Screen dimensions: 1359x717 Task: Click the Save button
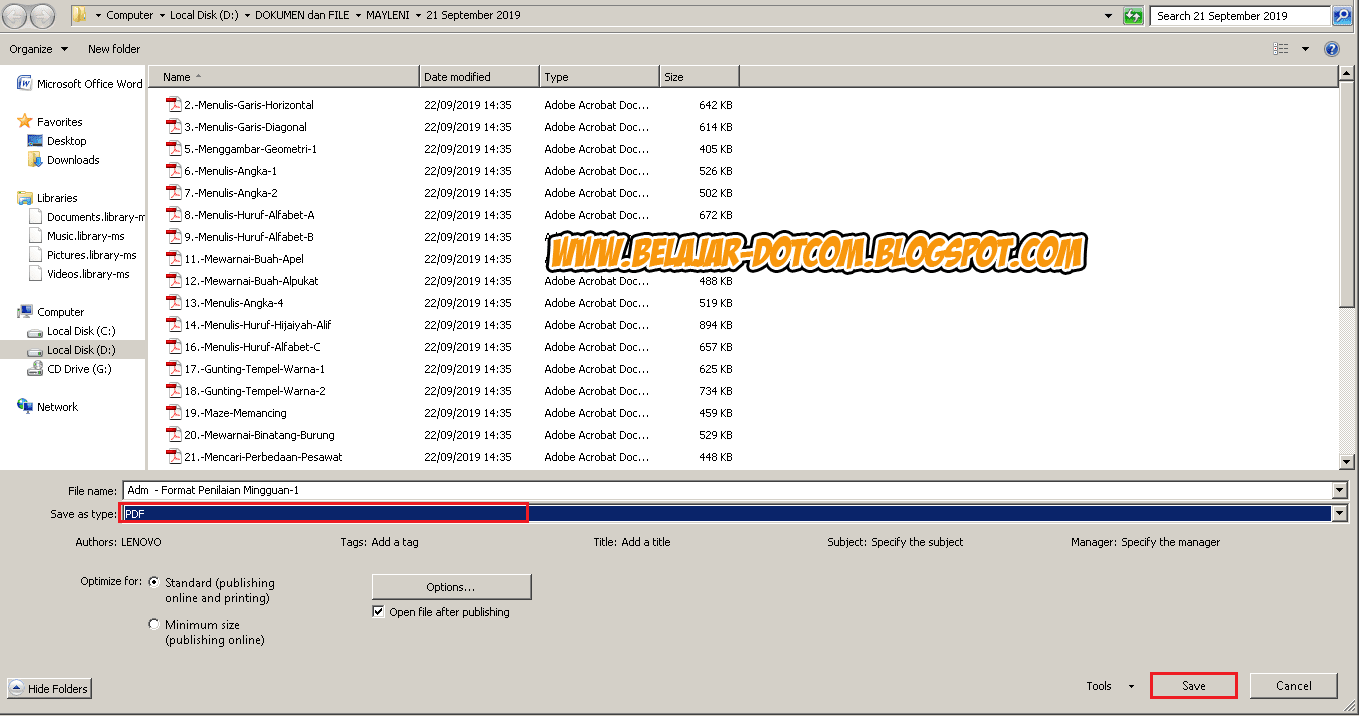click(x=1193, y=685)
